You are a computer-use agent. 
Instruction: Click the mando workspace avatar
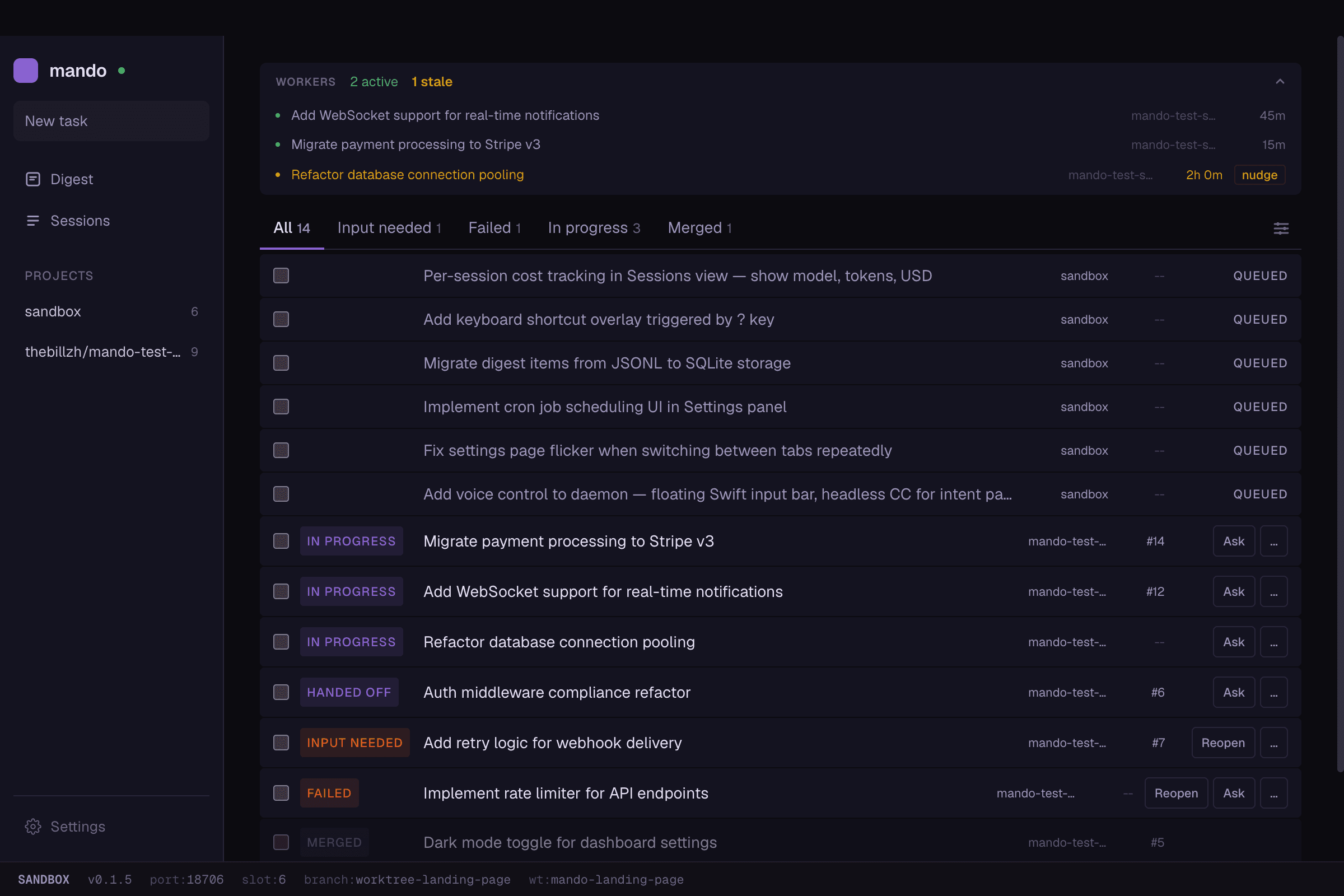pyautogui.click(x=26, y=69)
